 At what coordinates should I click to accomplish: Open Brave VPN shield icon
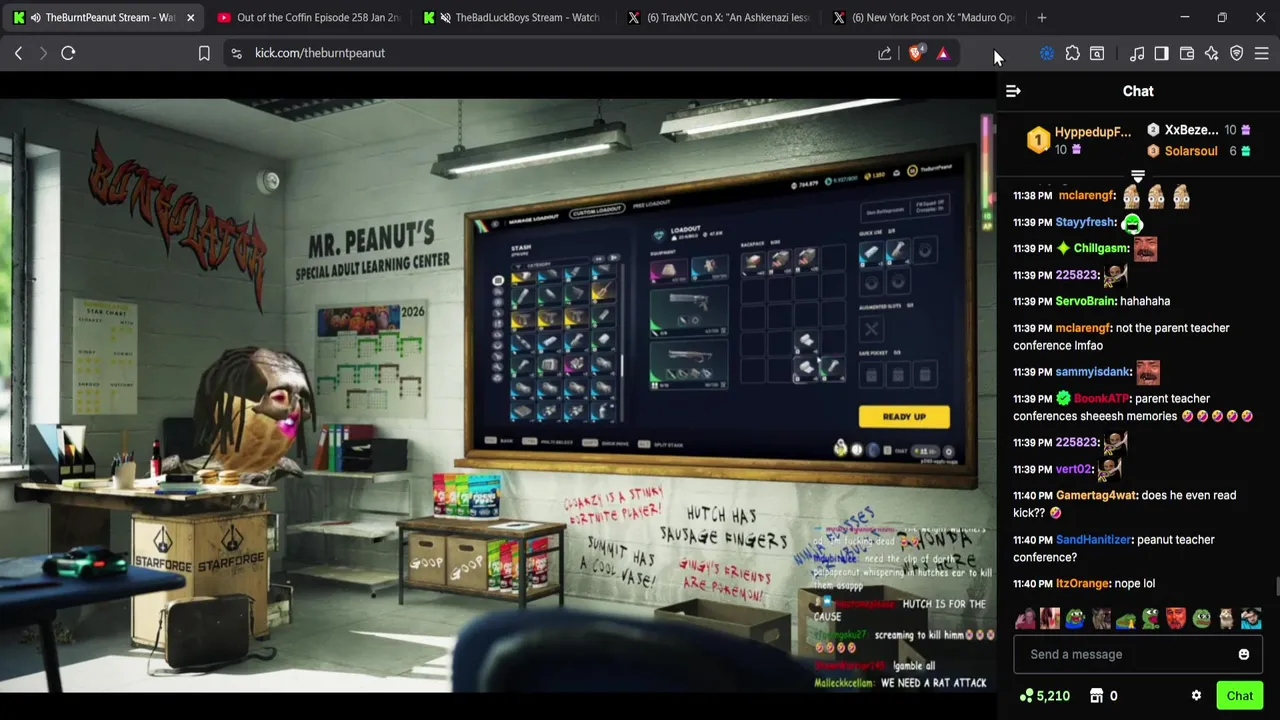click(1237, 53)
